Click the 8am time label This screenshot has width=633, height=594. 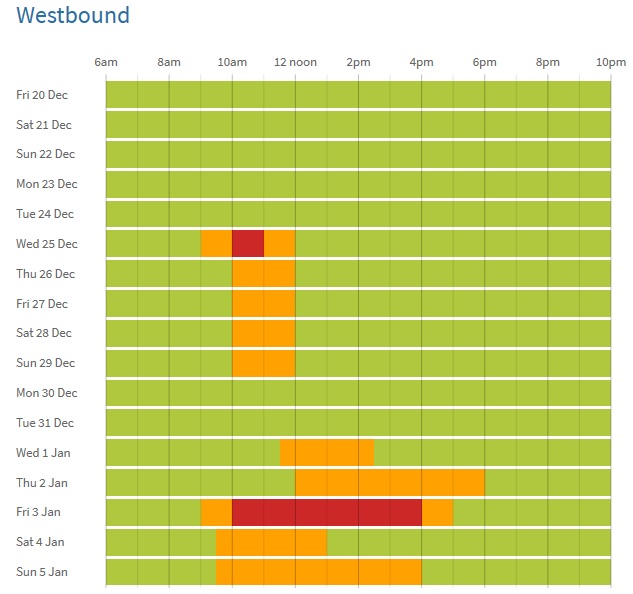click(169, 62)
